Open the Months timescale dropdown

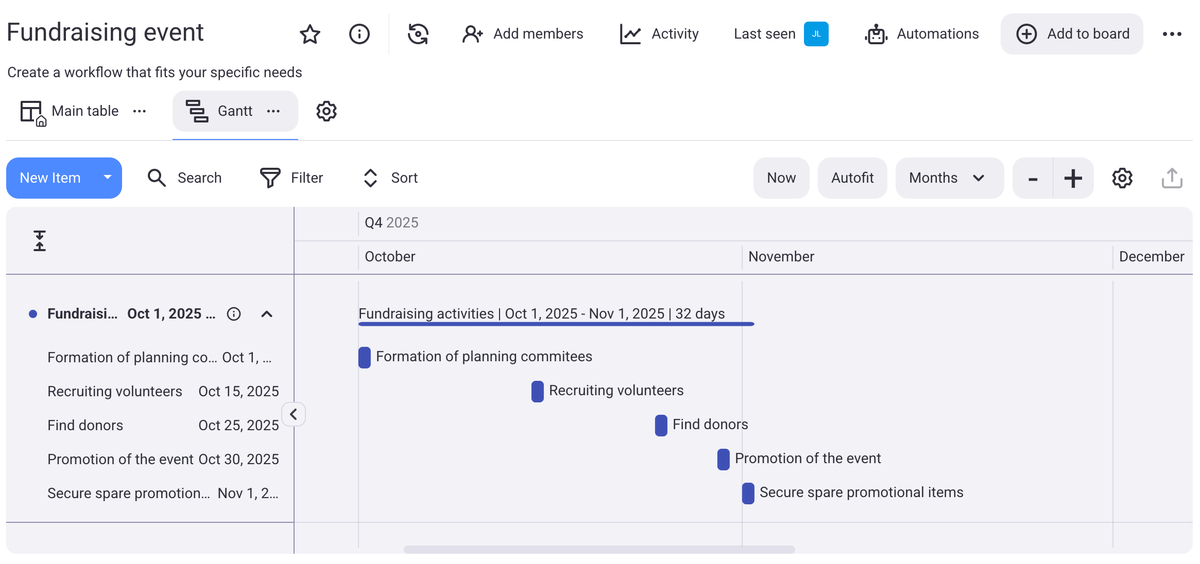948,178
